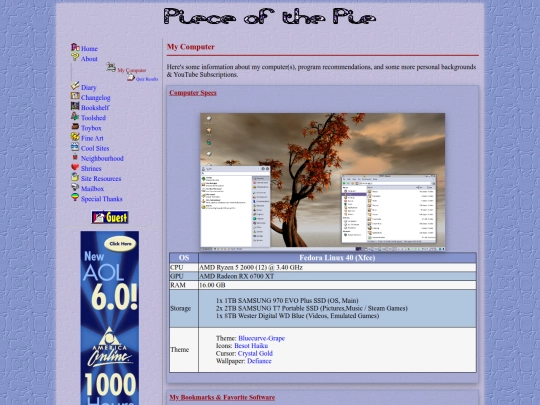Open the Shrines page link

pyautogui.click(x=91, y=168)
